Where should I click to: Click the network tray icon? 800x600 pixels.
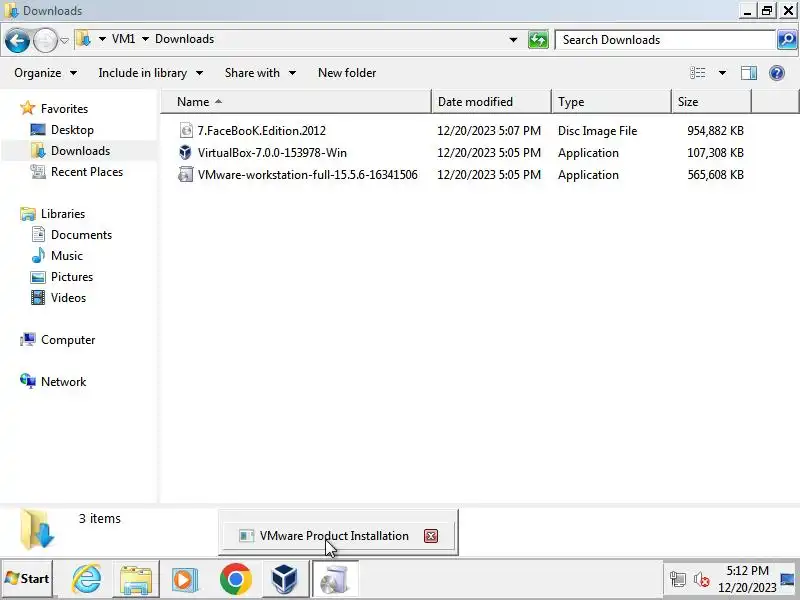678,580
